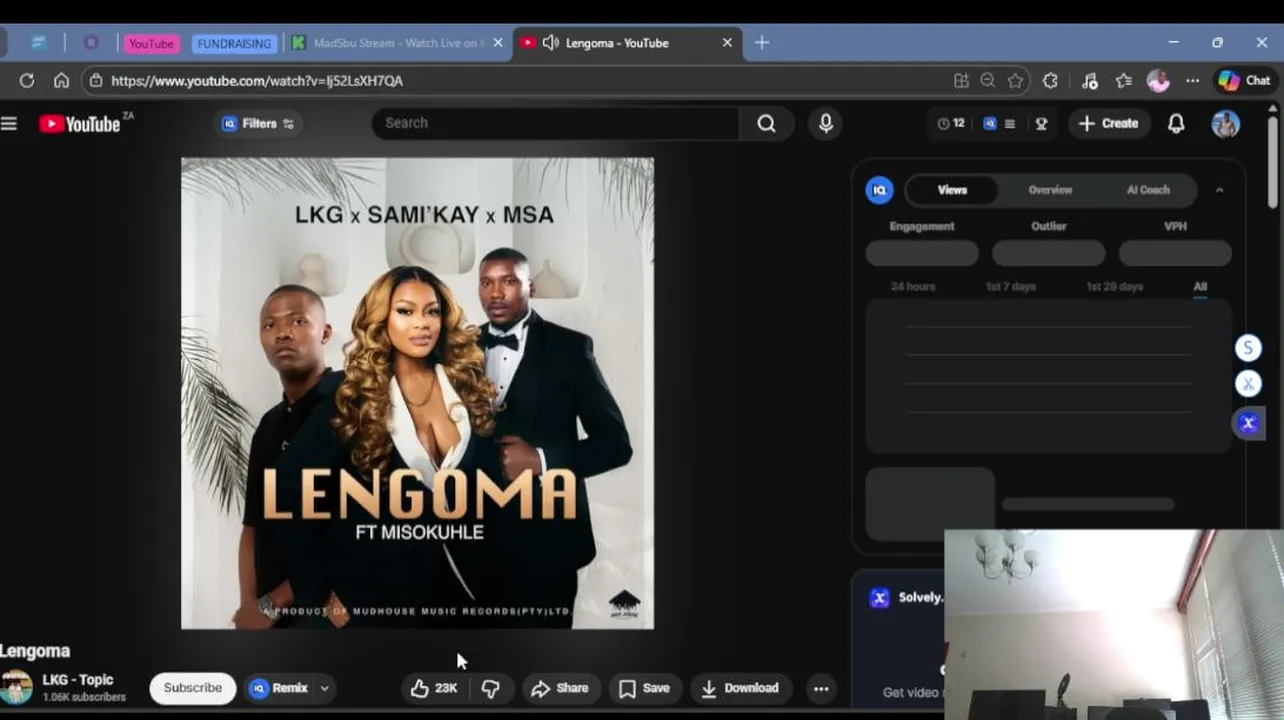Go to the browser home page
The height and width of the screenshot is (720, 1284).
pyautogui.click(x=61, y=81)
